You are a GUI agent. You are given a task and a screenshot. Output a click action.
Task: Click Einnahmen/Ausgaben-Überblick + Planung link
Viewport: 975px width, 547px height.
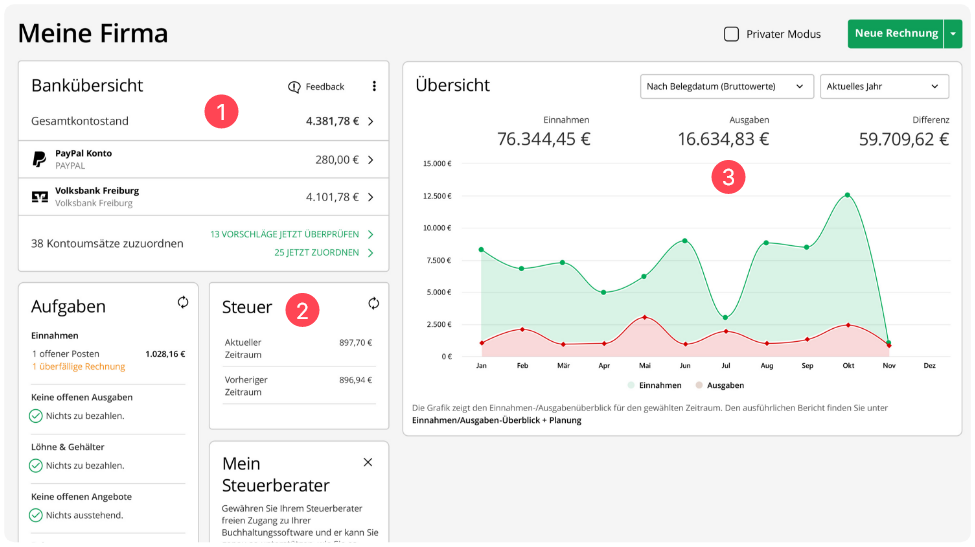[x=496, y=420]
